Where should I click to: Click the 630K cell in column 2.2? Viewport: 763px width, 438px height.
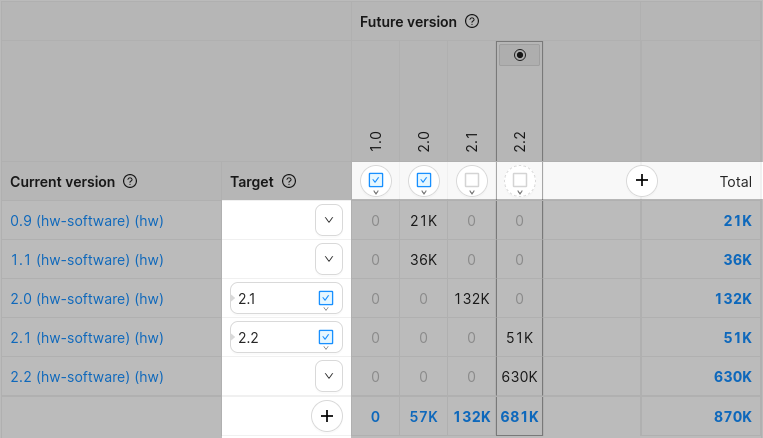[x=519, y=377]
